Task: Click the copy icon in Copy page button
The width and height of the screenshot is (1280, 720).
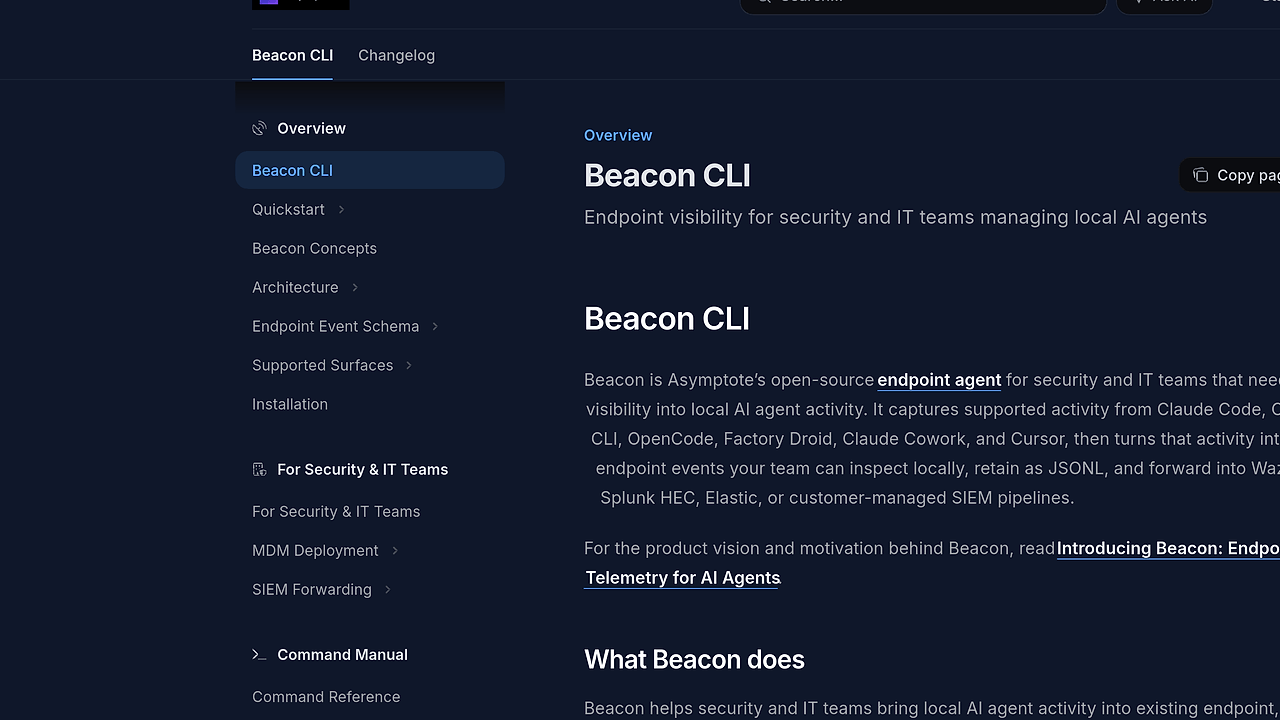Action: coord(1201,175)
